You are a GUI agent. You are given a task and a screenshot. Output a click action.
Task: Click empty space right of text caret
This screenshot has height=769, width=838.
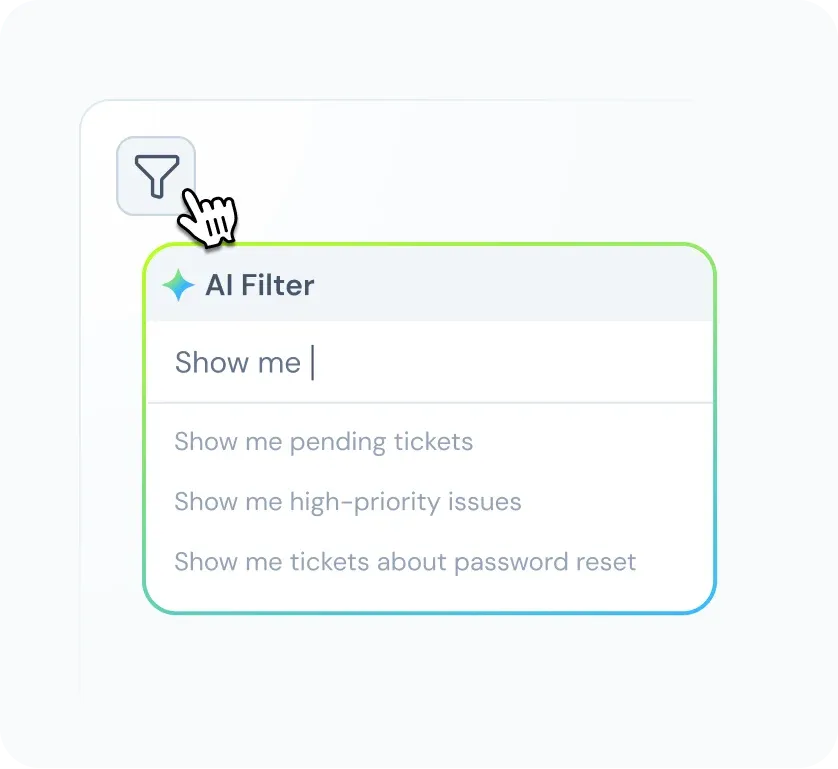click(x=513, y=363)
